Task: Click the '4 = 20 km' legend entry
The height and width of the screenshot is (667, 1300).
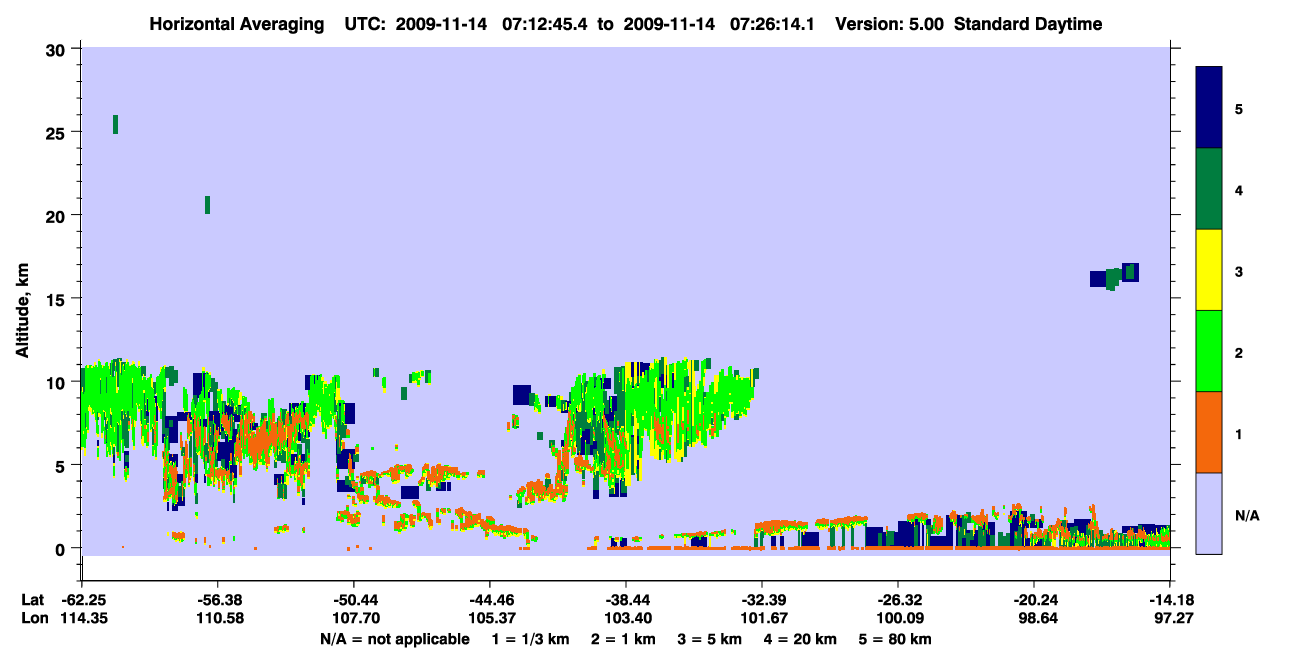Action: pos(800,638)
